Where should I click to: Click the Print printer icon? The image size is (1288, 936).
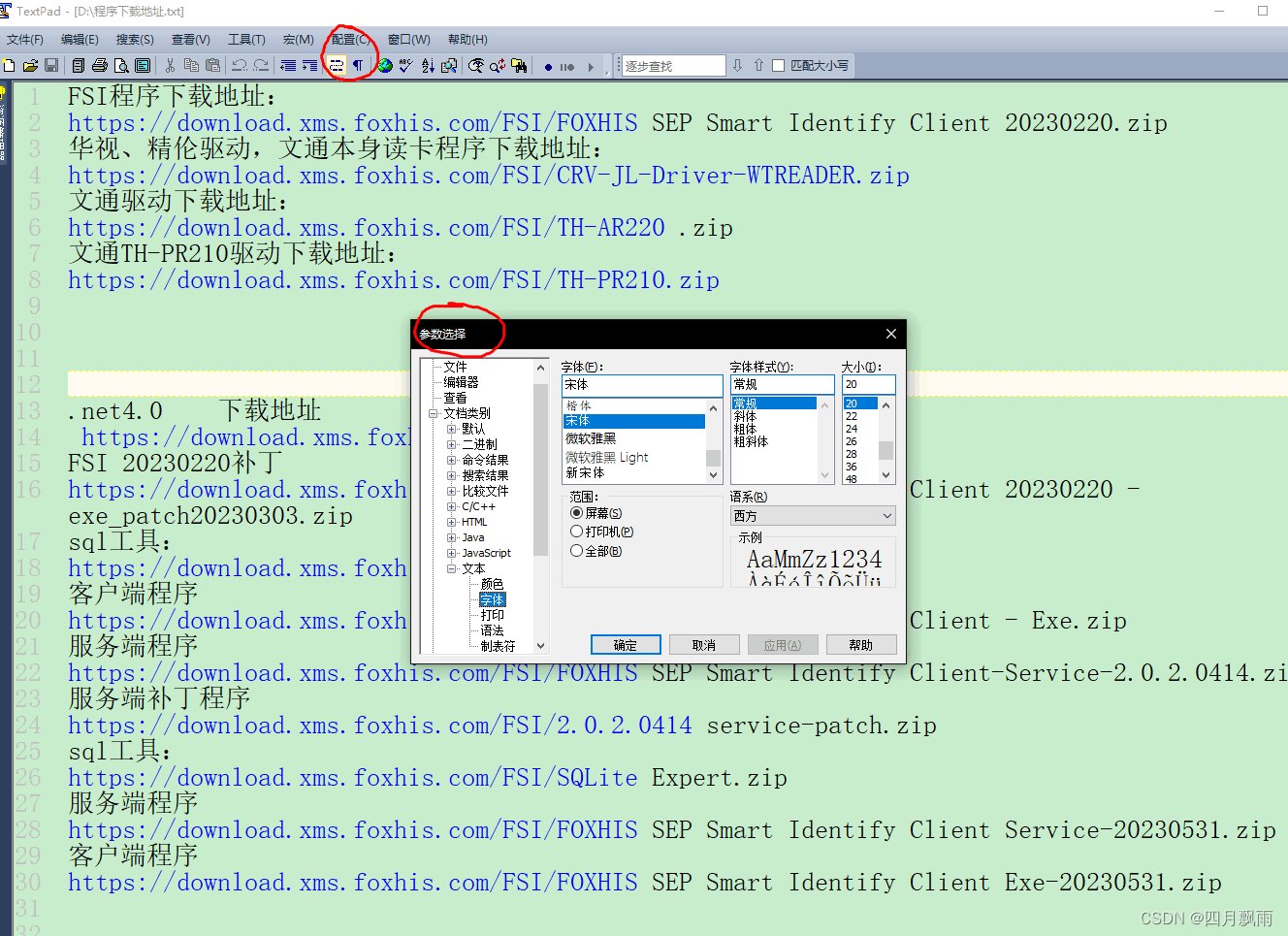(x=99, y=66)
